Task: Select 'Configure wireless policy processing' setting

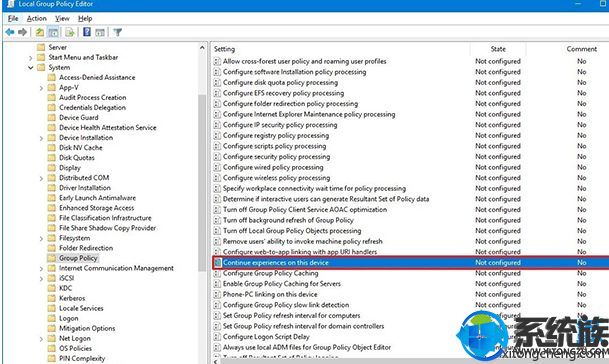Action: (277, 178)
